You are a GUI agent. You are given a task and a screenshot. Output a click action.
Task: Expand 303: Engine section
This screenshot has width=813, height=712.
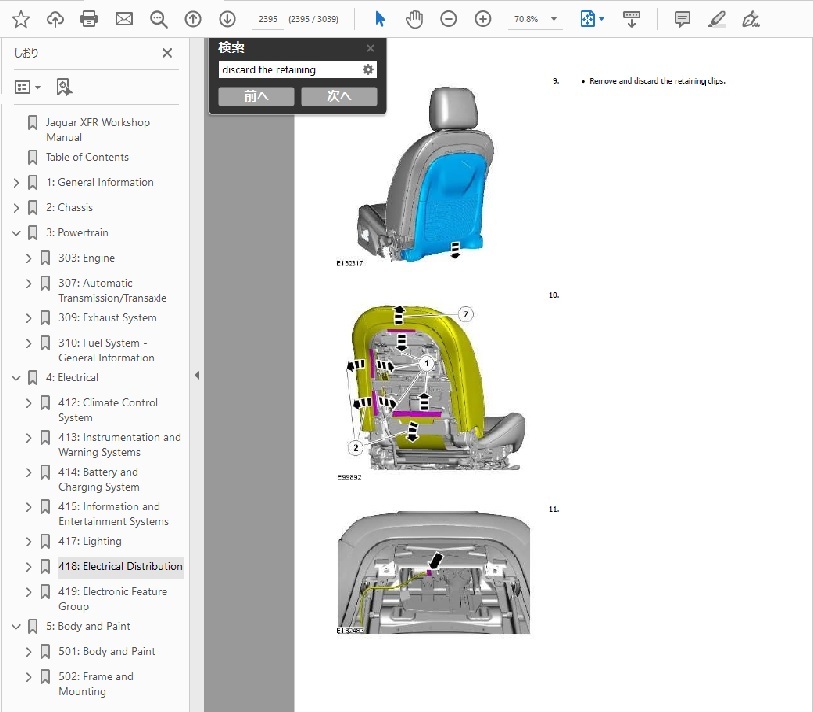(29, 258)
